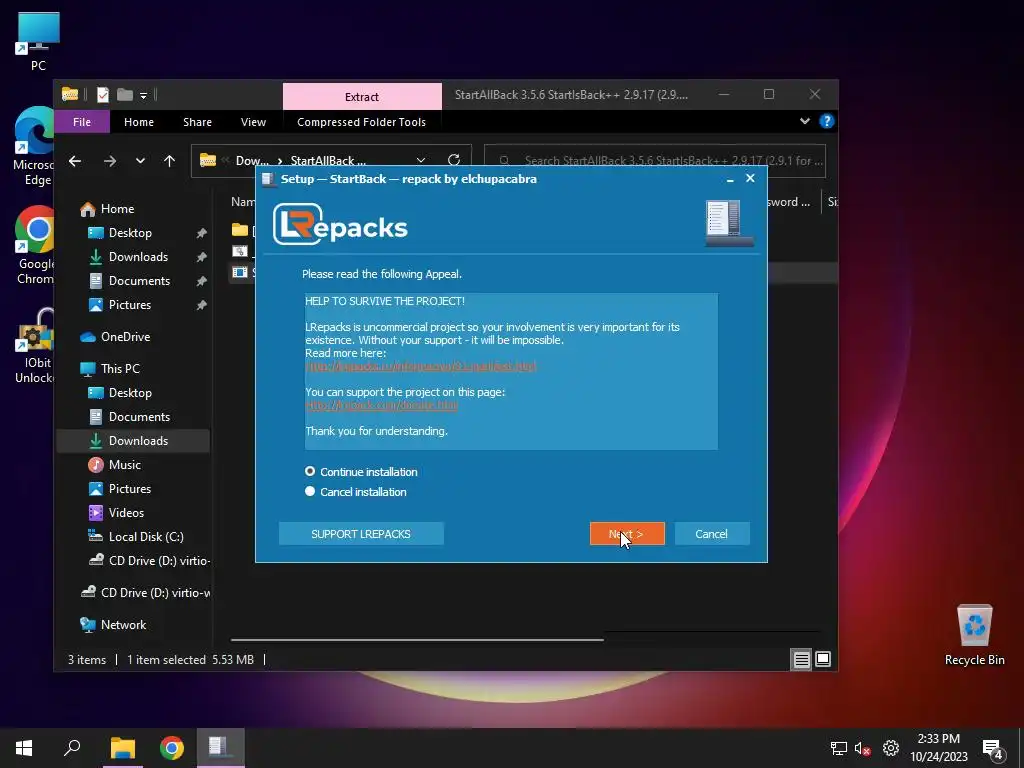Select the Extract contextual tab
Screen dimensions: 1024x768
[362, 97]
